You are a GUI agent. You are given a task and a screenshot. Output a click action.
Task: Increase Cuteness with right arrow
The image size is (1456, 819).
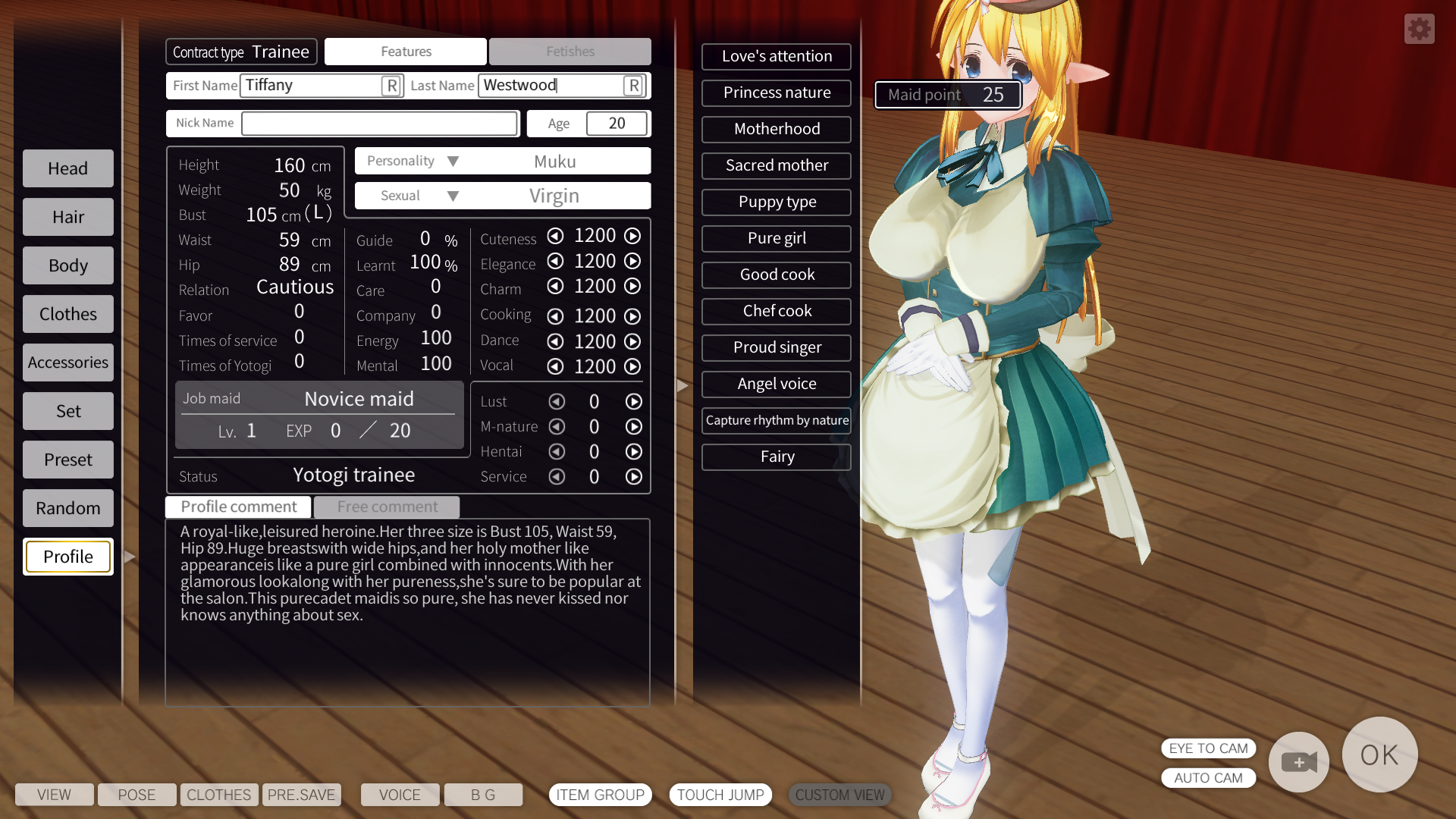click(x=632, y=236)
